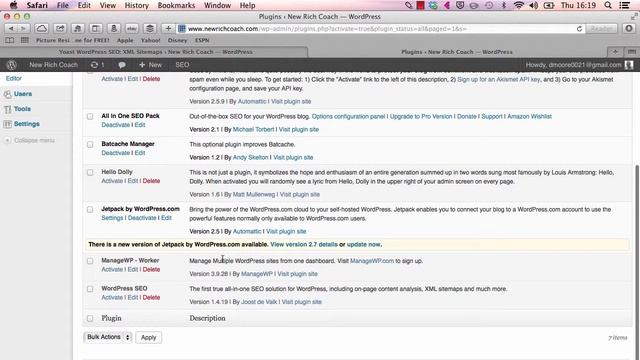Screen dimensions: 640x360
Task: Open the Apple menu
Action: 13,5
